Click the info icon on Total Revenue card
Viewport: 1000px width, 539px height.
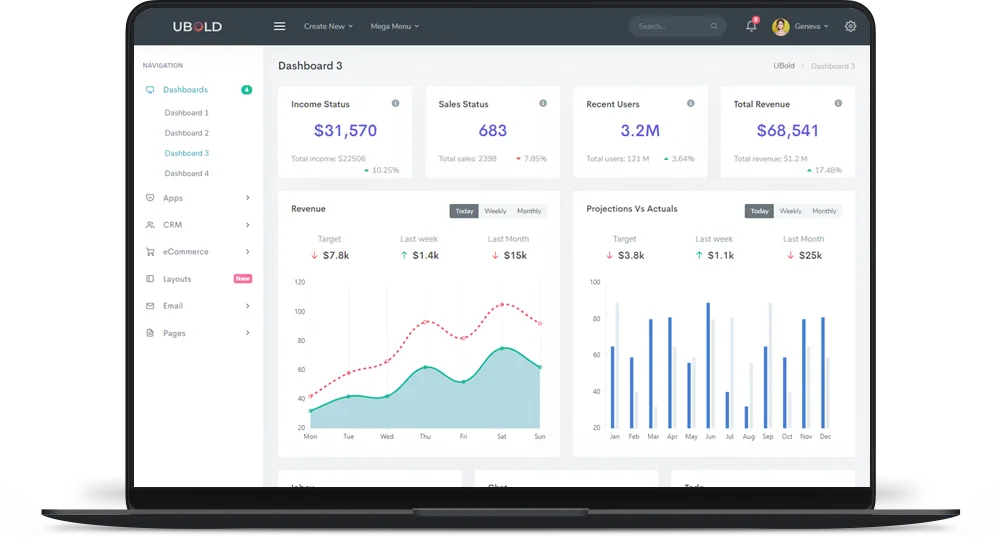coord(838,103)
